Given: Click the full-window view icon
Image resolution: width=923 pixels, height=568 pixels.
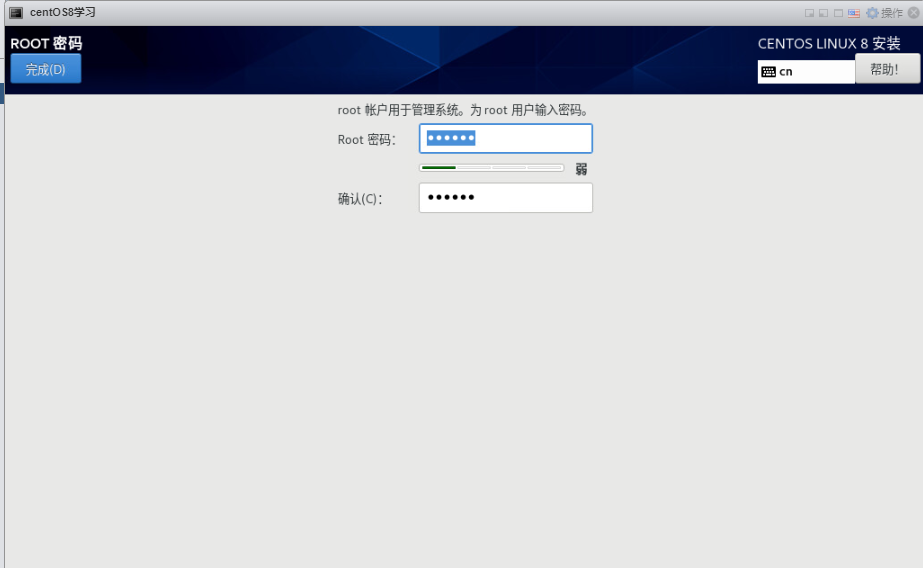Looking at the screenshot, I should [838, 13].
